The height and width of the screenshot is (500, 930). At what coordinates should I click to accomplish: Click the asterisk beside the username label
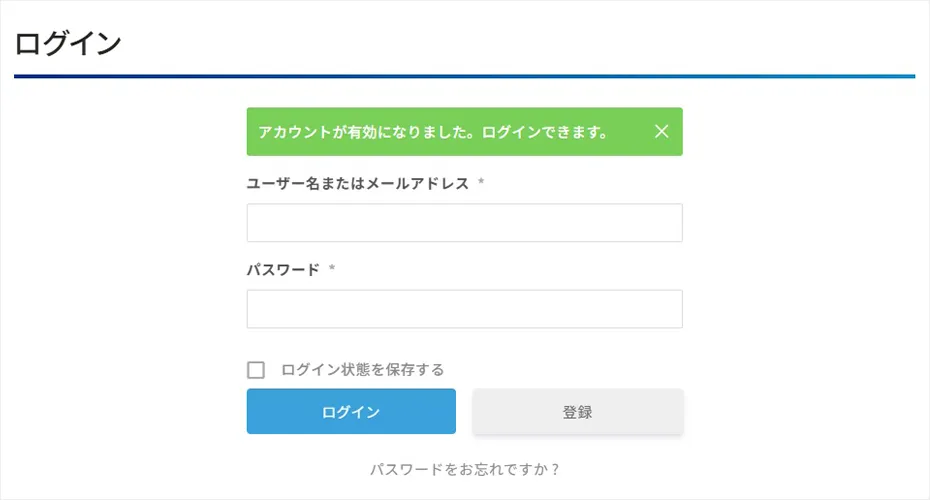[x=481, y=183]
